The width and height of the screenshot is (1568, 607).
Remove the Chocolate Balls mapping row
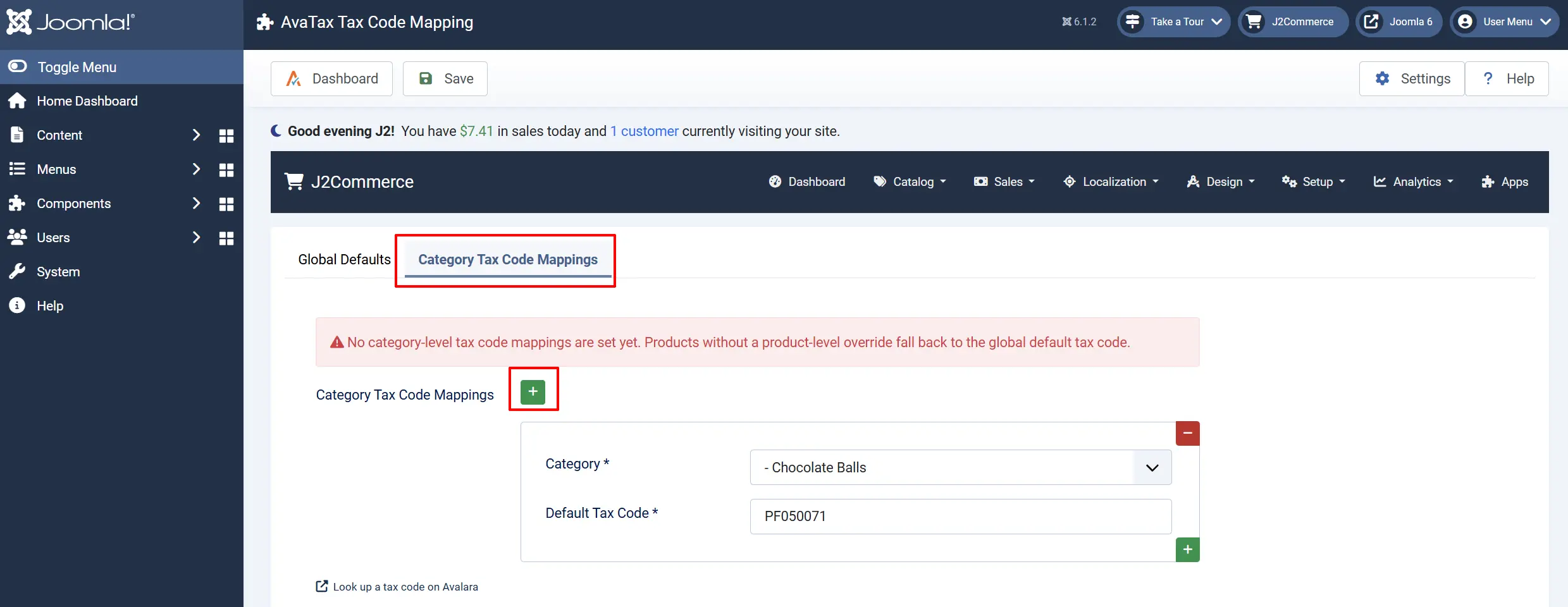coord(1187,433)
